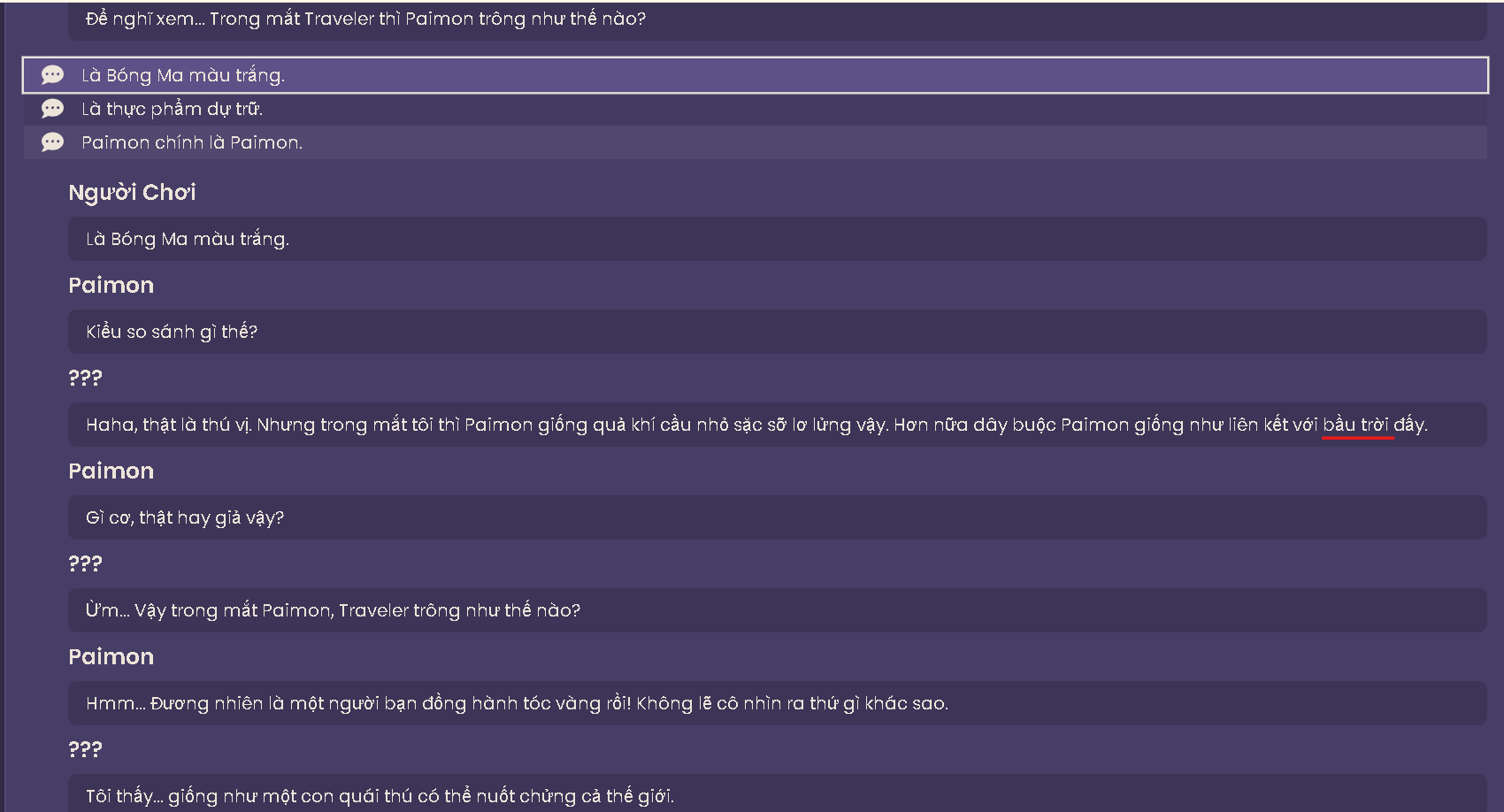Click speech bubble icon beside "Là thực phẩm dự trữ."
This screenshot has width=1504, height=812.
pos(53,109)
